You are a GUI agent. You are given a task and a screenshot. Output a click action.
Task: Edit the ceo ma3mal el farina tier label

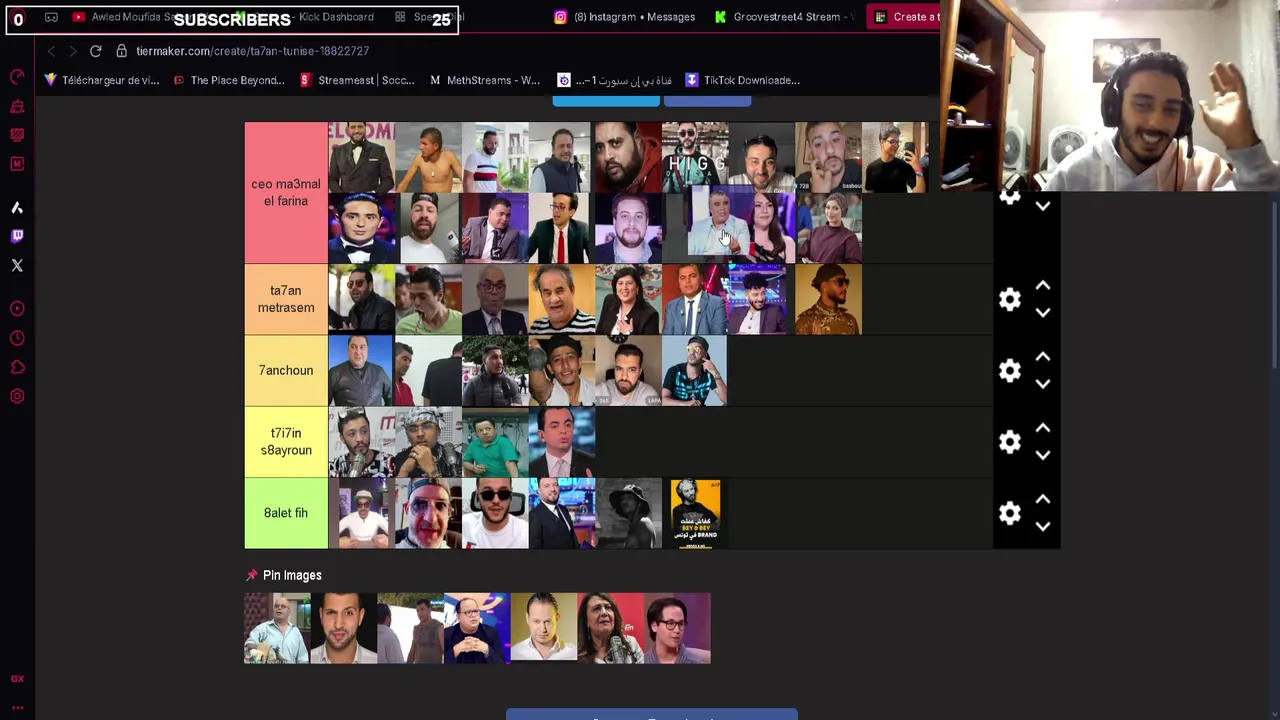(x=286, y=192)
